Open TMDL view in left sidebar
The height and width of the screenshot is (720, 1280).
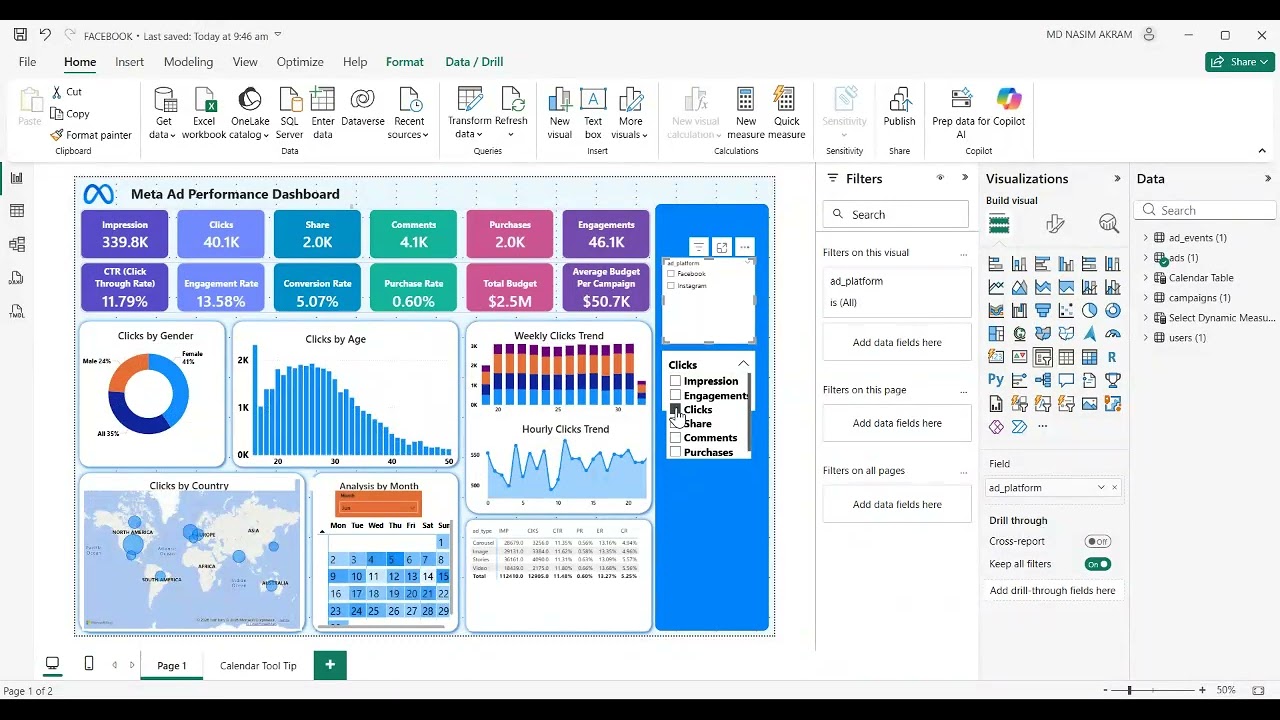coord(16,311)
